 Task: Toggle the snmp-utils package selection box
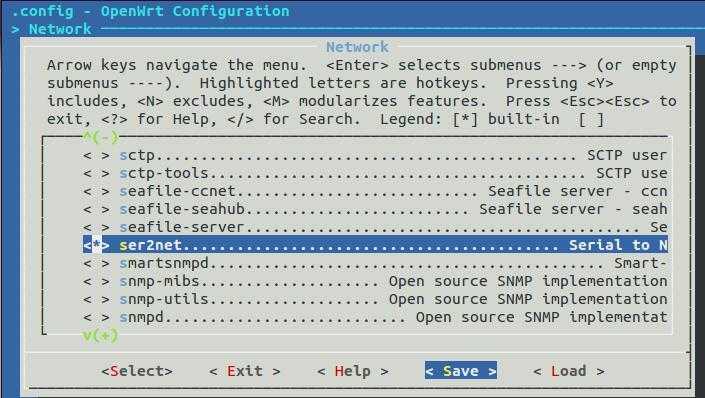(x=96, y=299)
